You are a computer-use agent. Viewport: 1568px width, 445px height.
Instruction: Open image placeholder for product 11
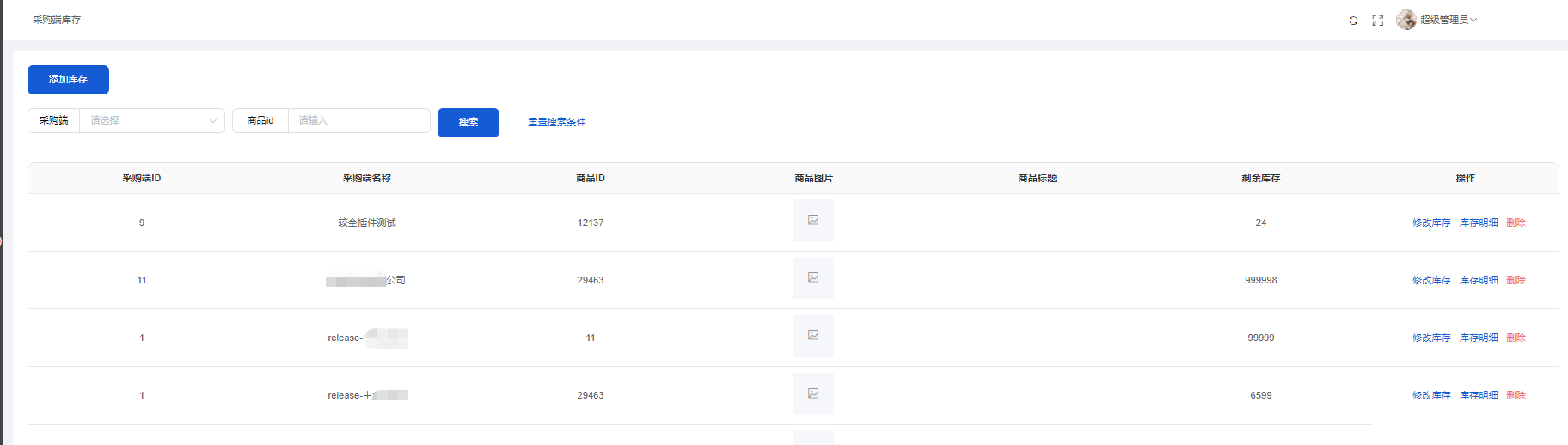coord(813,336)
